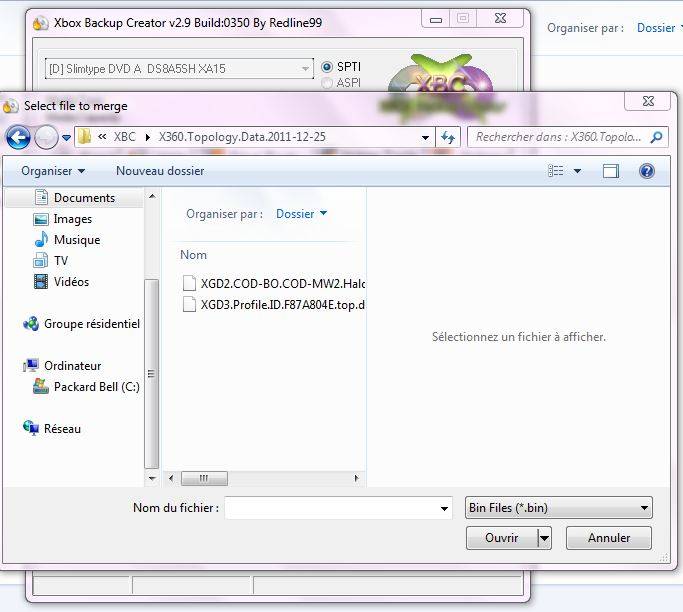The image size is (683, 612).
Task: Open help with the question mark icon
Action: pos(647,171)
